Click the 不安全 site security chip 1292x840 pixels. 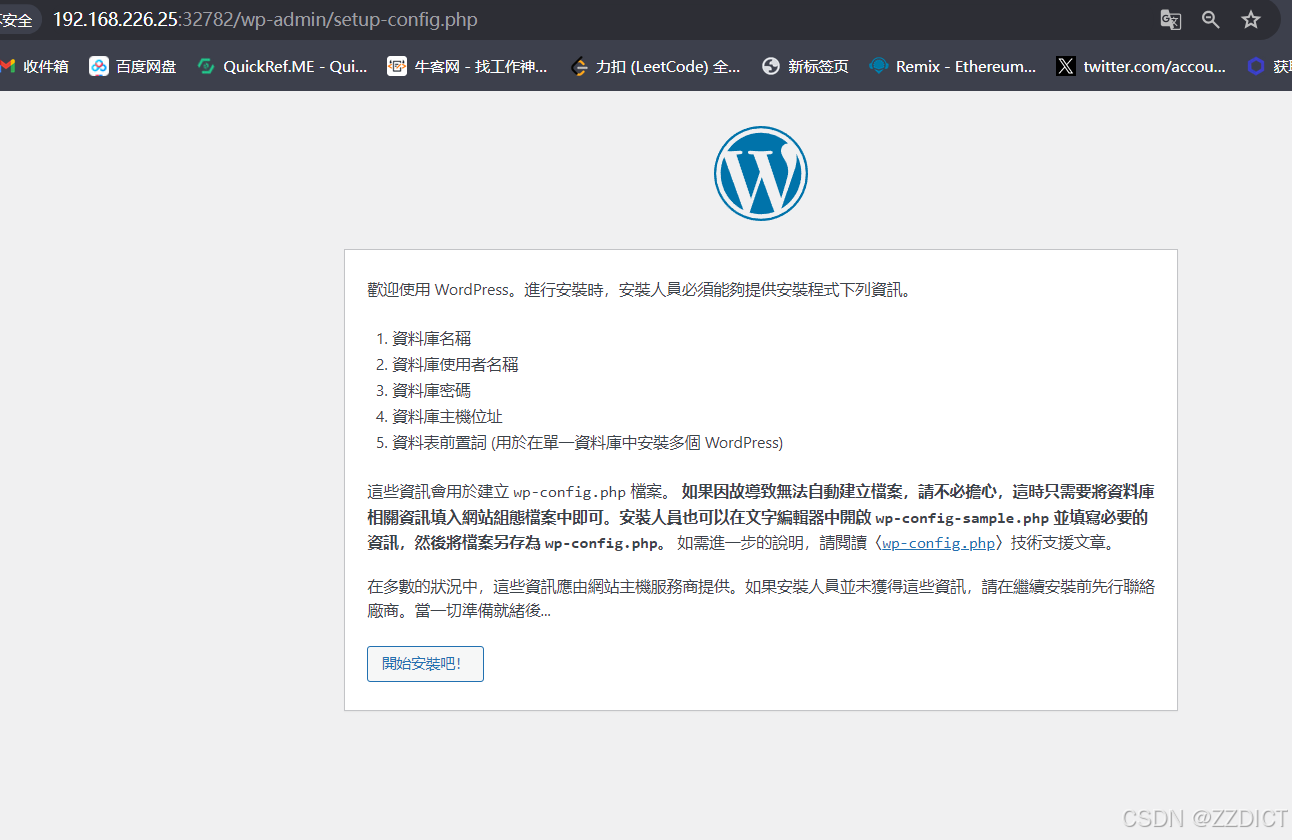point(18,20)
